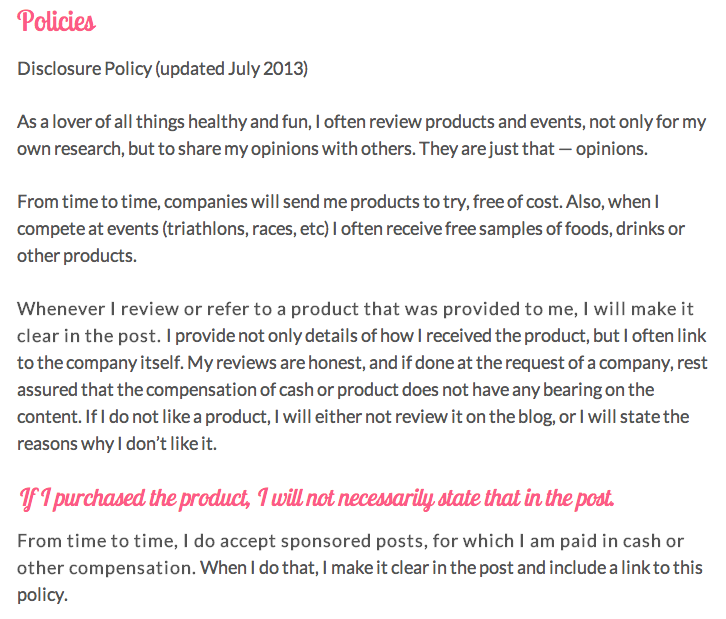Click 'link to the company itself' text
This screenshot has height=619, width=726.
pyautogui.click(x=361, y=349)
